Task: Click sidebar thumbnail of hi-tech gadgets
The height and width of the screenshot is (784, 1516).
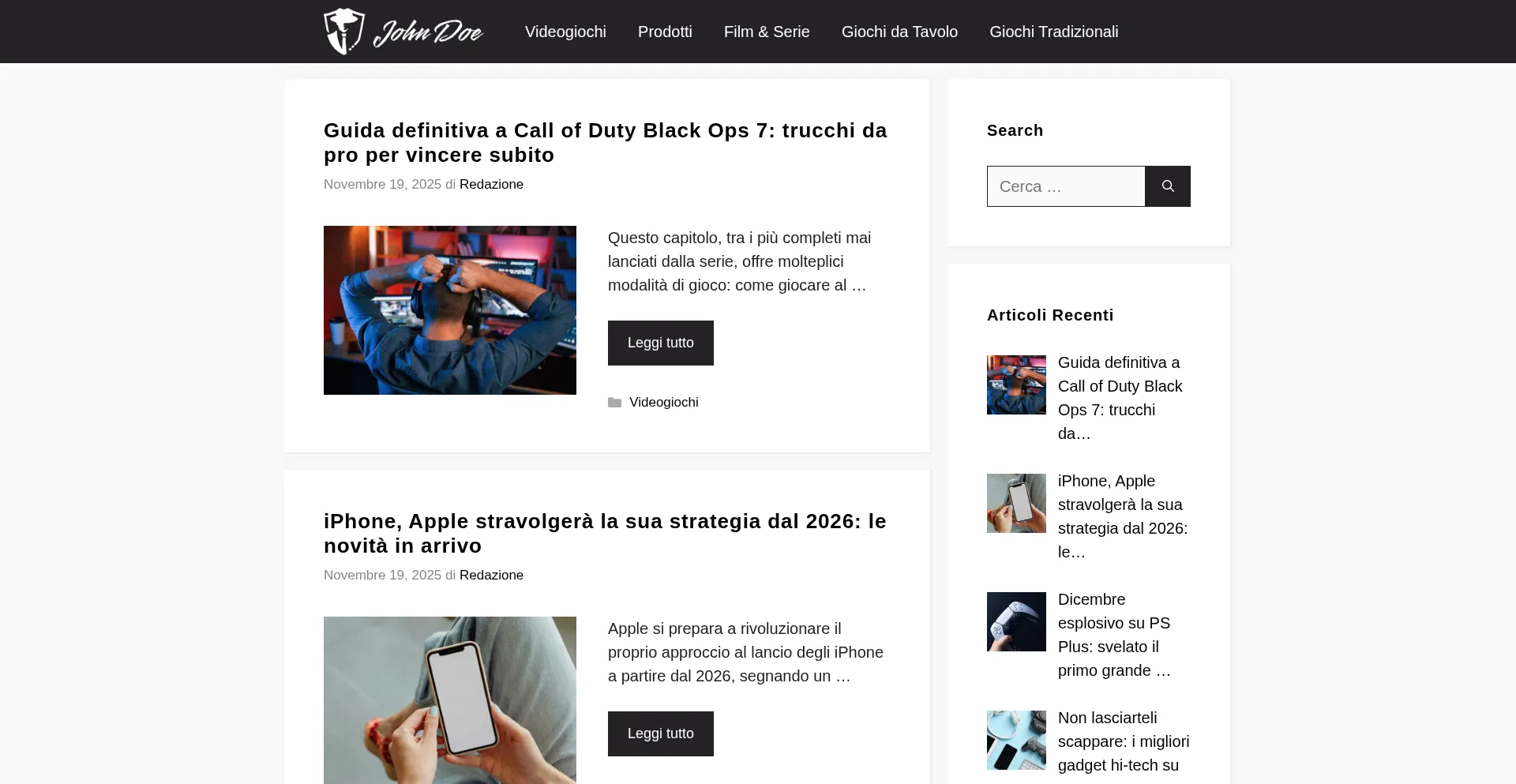Action: tap(1016, 740)
